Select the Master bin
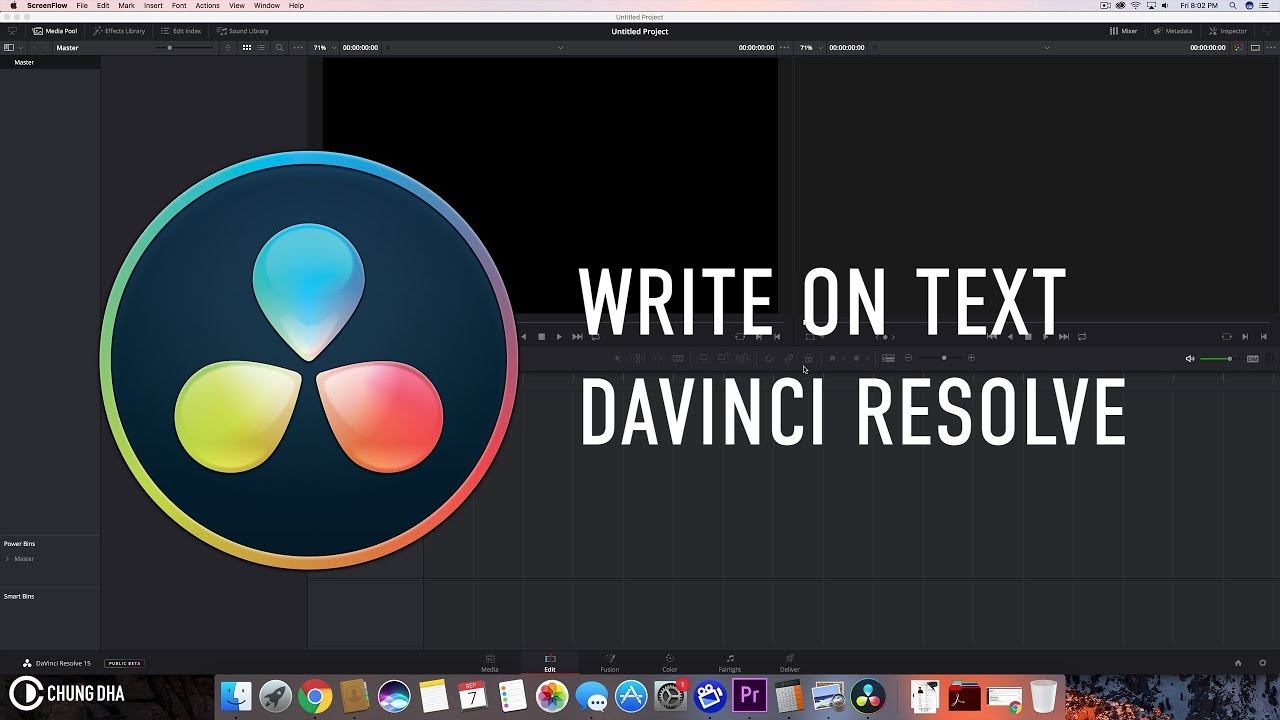 (50, 62)
